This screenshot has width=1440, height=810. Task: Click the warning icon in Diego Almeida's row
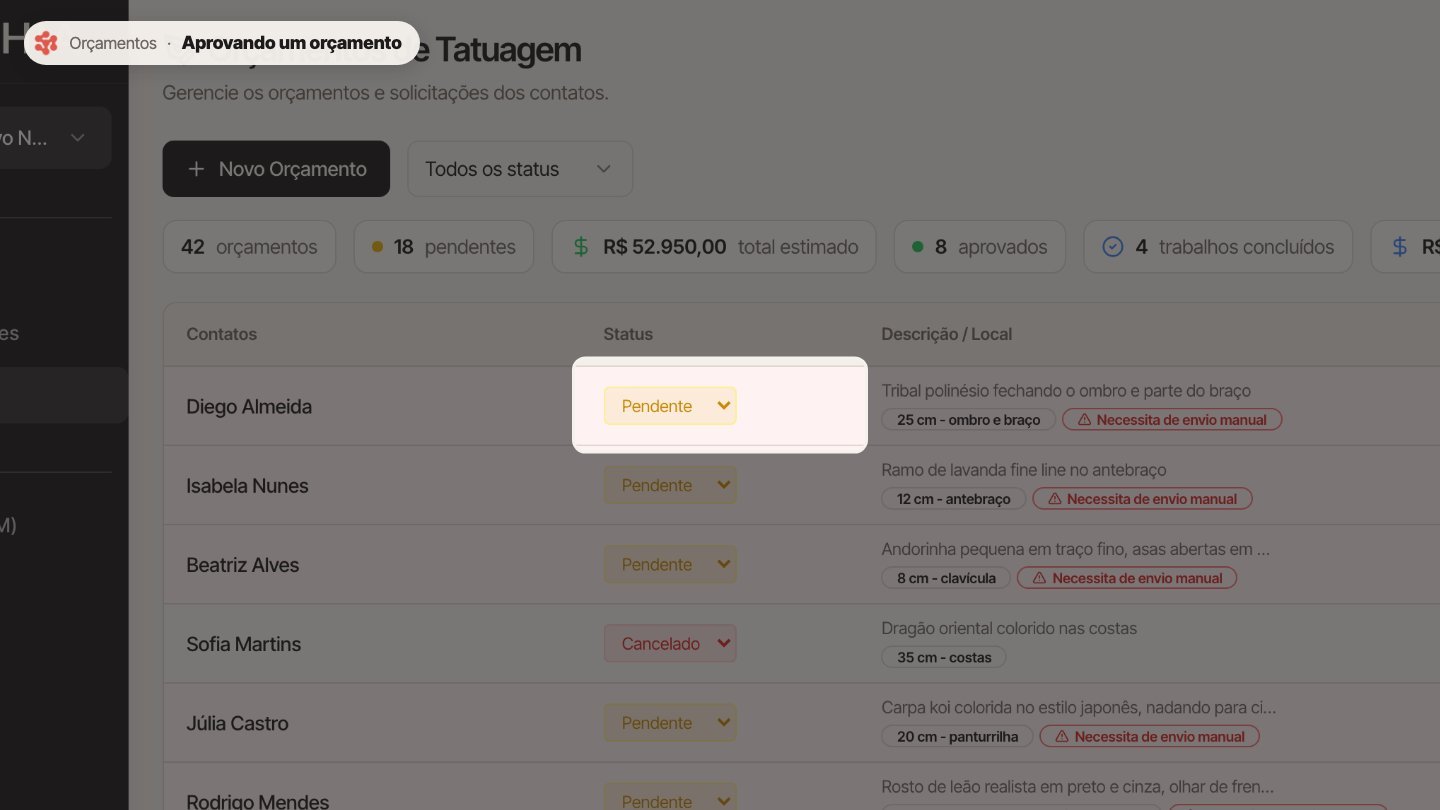coord(1083,420)
